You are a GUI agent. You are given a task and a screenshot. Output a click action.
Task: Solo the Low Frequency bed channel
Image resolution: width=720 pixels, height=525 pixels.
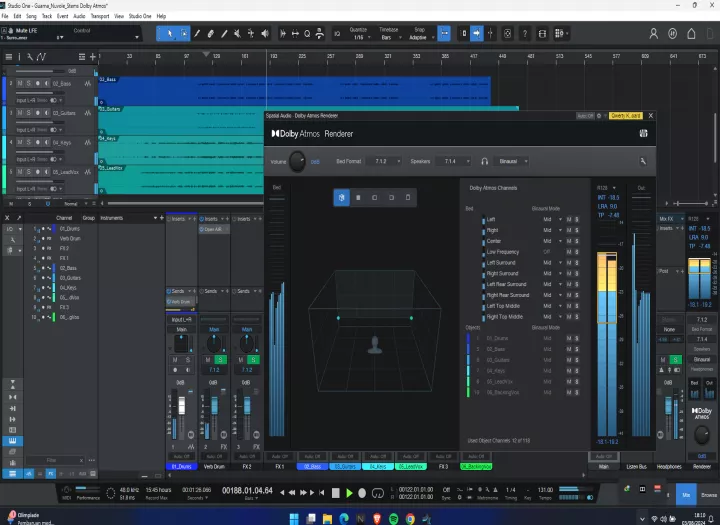pyautogui.click(x=577, y=252)
